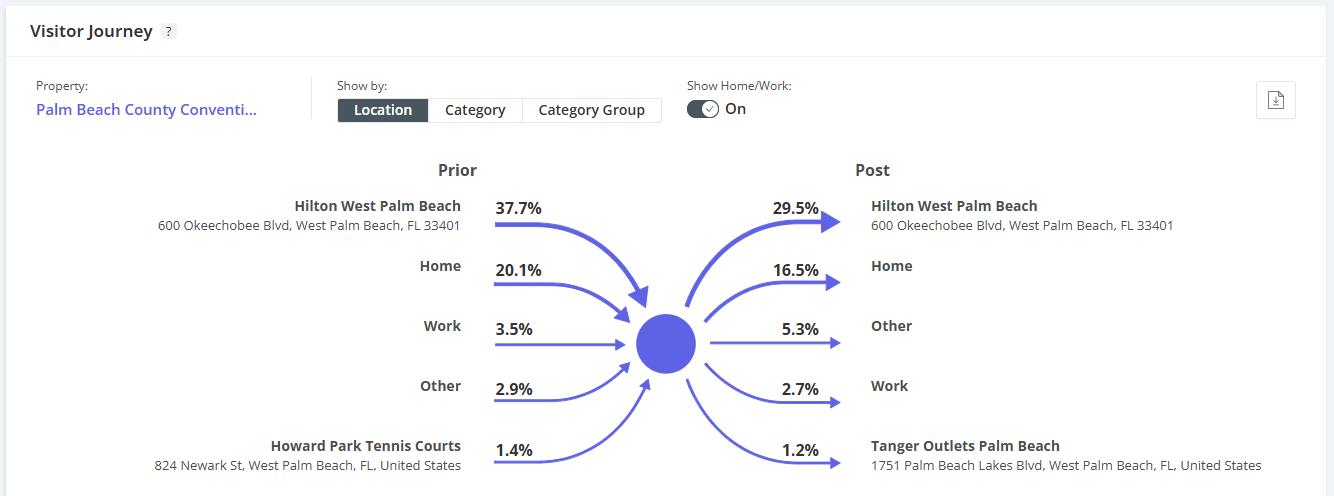Click the central purple property circle
This screenshot has width=1334, height=496.
(666, 343)
